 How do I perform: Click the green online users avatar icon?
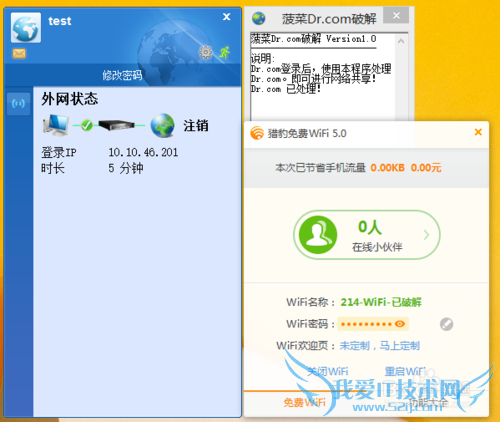[x=318, y=235]
